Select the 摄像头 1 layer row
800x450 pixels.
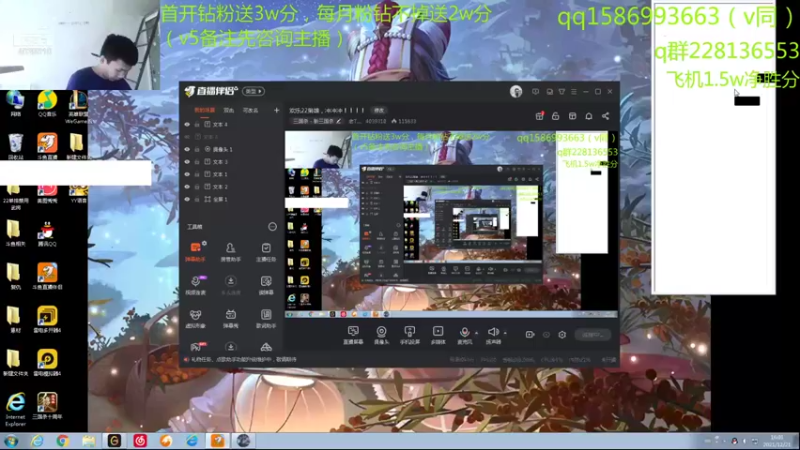tap(231, 149)
